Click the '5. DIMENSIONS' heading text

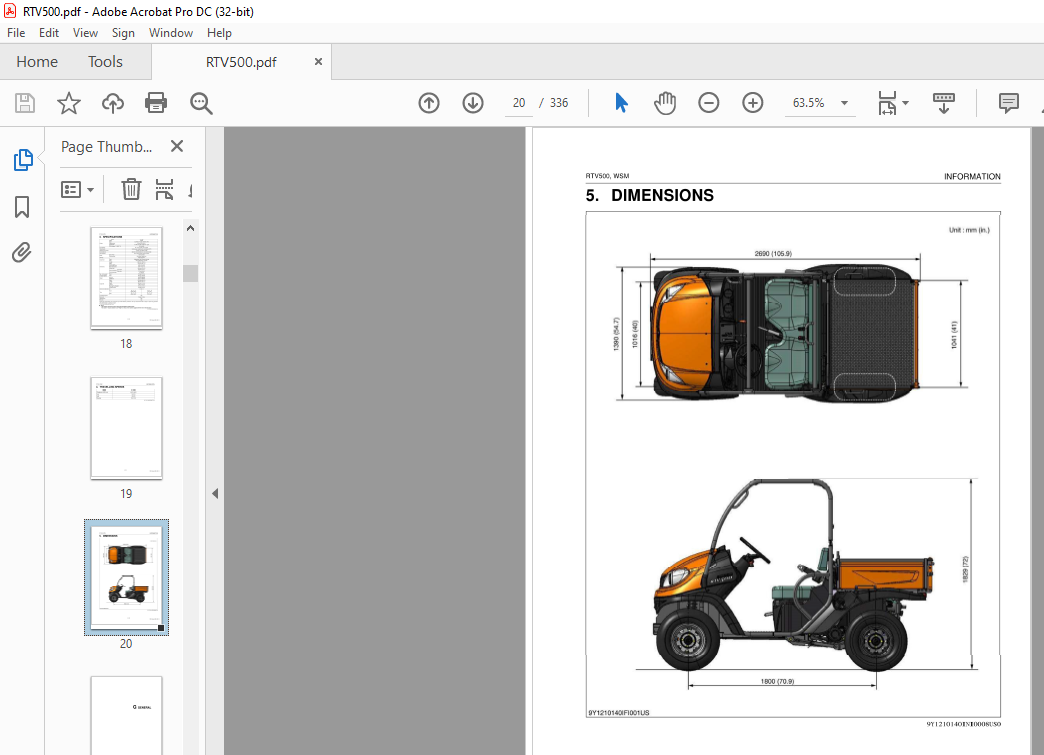click(649, 195)
